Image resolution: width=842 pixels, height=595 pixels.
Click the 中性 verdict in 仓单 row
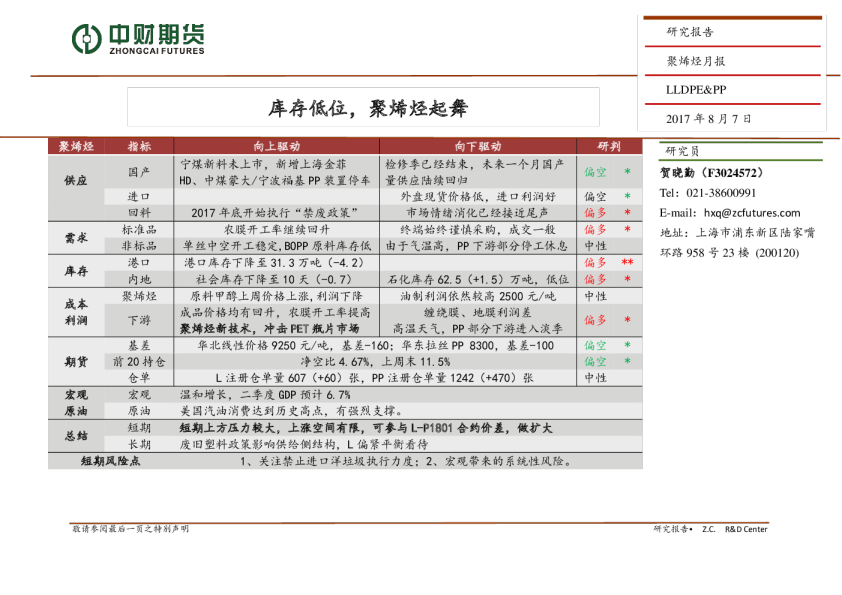point(595,378)
